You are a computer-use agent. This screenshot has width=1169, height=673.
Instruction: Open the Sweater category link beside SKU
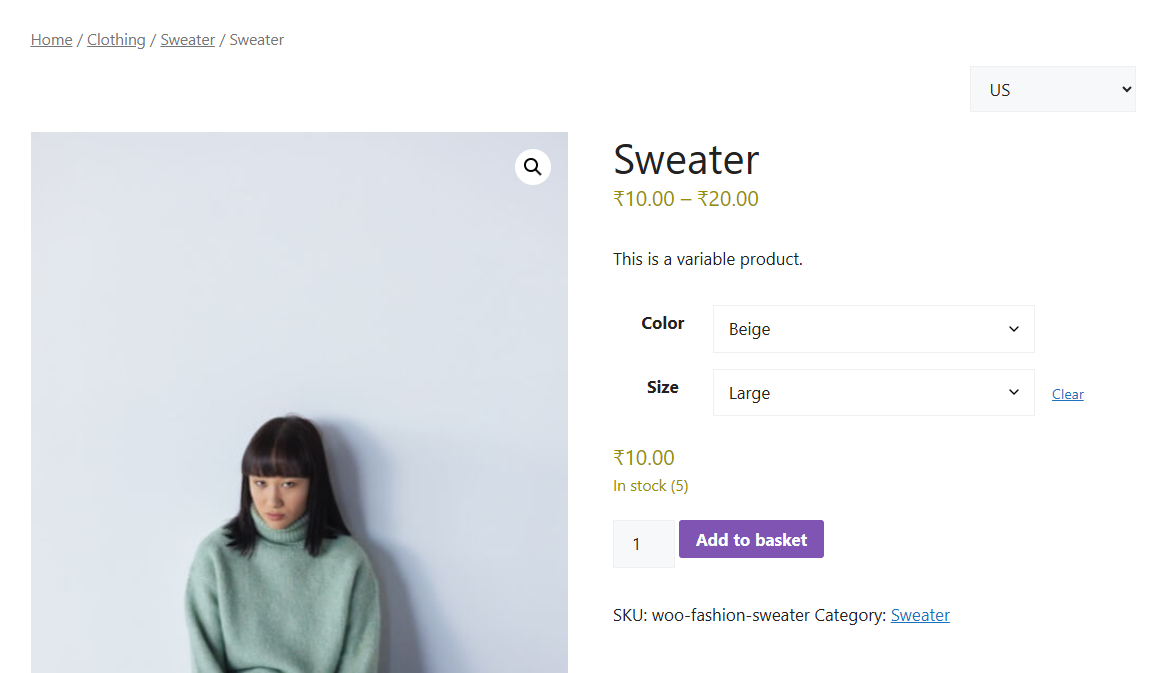pos(920,615)
